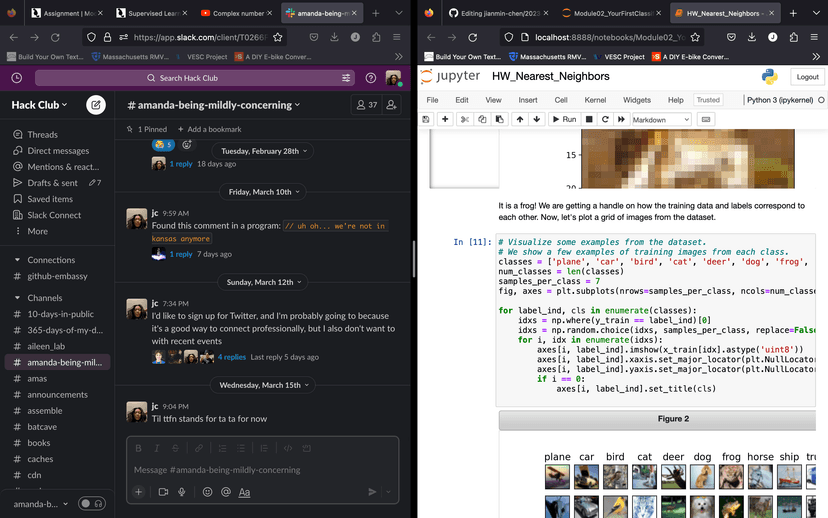Click the Jupyter save notebook icon
The height and width of the screenshot is (518, 828).
tap(427, 119)
